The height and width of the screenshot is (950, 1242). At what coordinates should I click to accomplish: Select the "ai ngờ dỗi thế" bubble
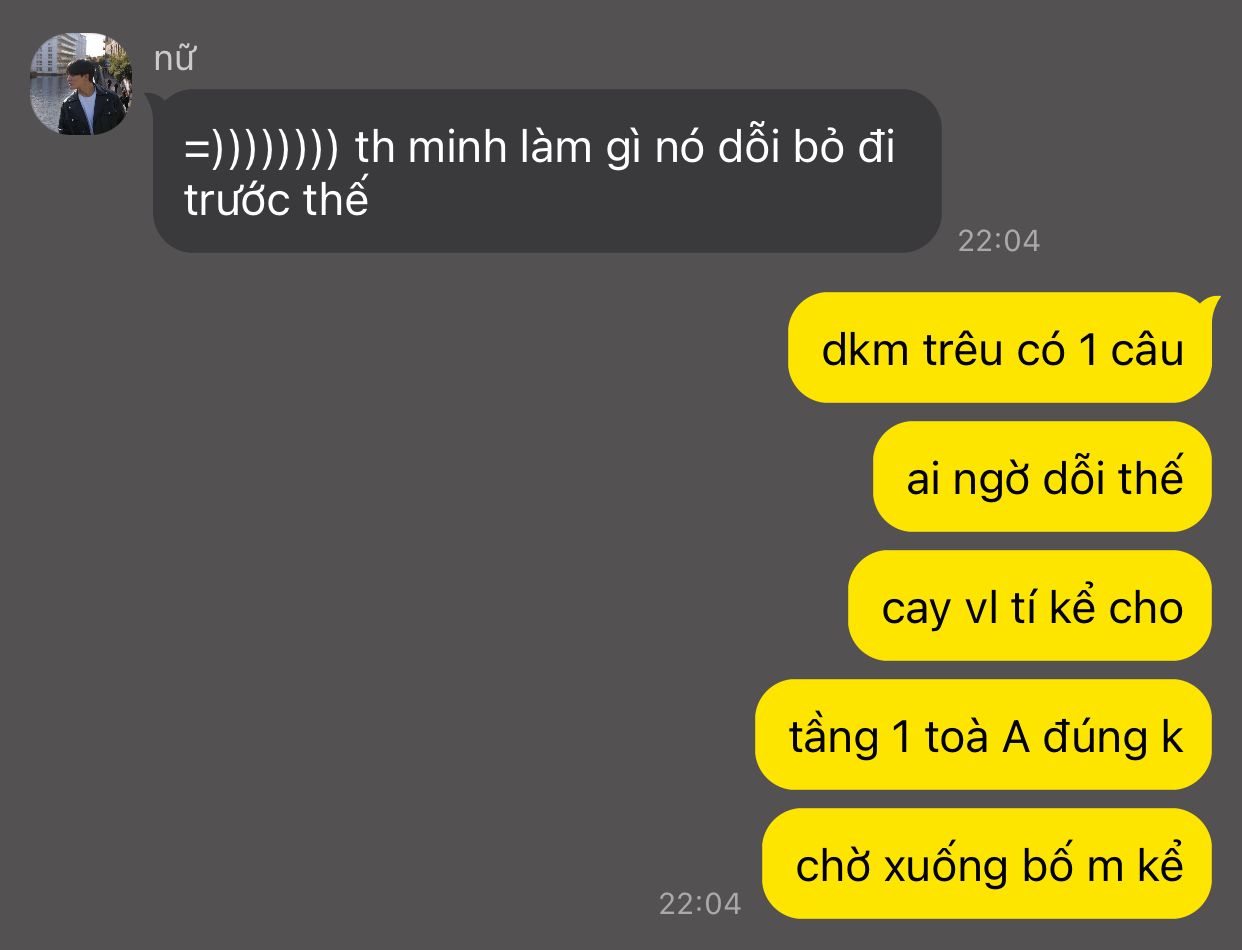click(1042, 477)
